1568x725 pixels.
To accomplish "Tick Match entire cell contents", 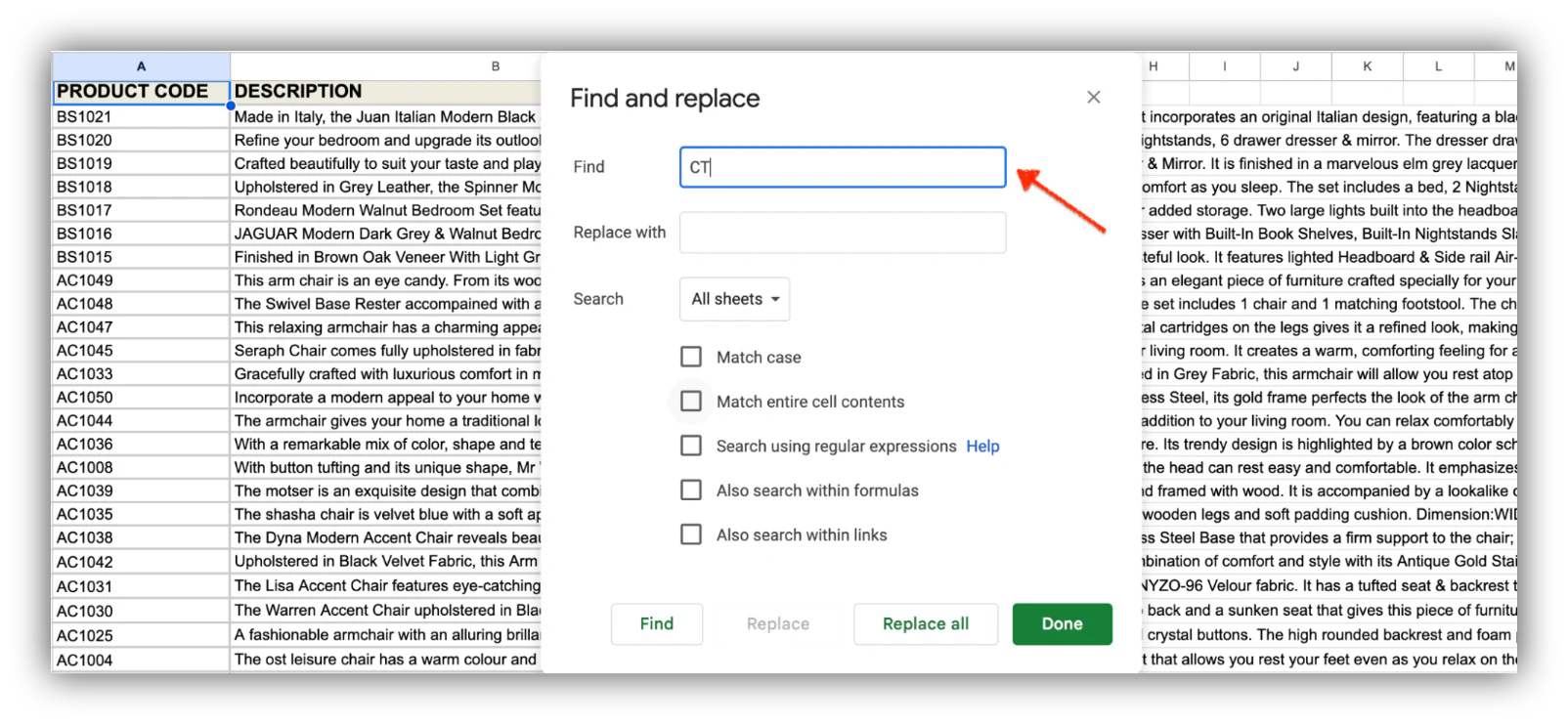I will [x=691, y=401].
